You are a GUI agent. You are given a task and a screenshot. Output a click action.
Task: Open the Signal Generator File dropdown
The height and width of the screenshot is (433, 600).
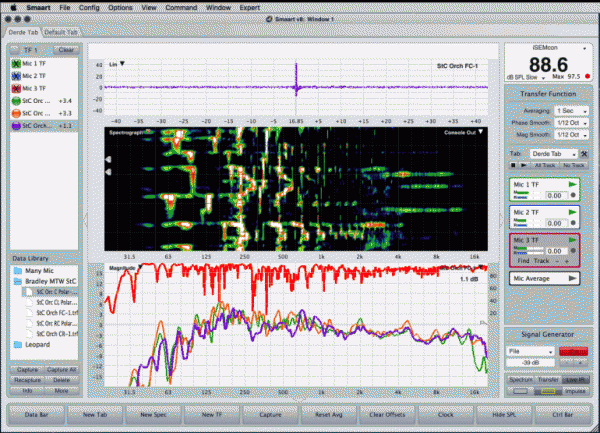point(531,352)
